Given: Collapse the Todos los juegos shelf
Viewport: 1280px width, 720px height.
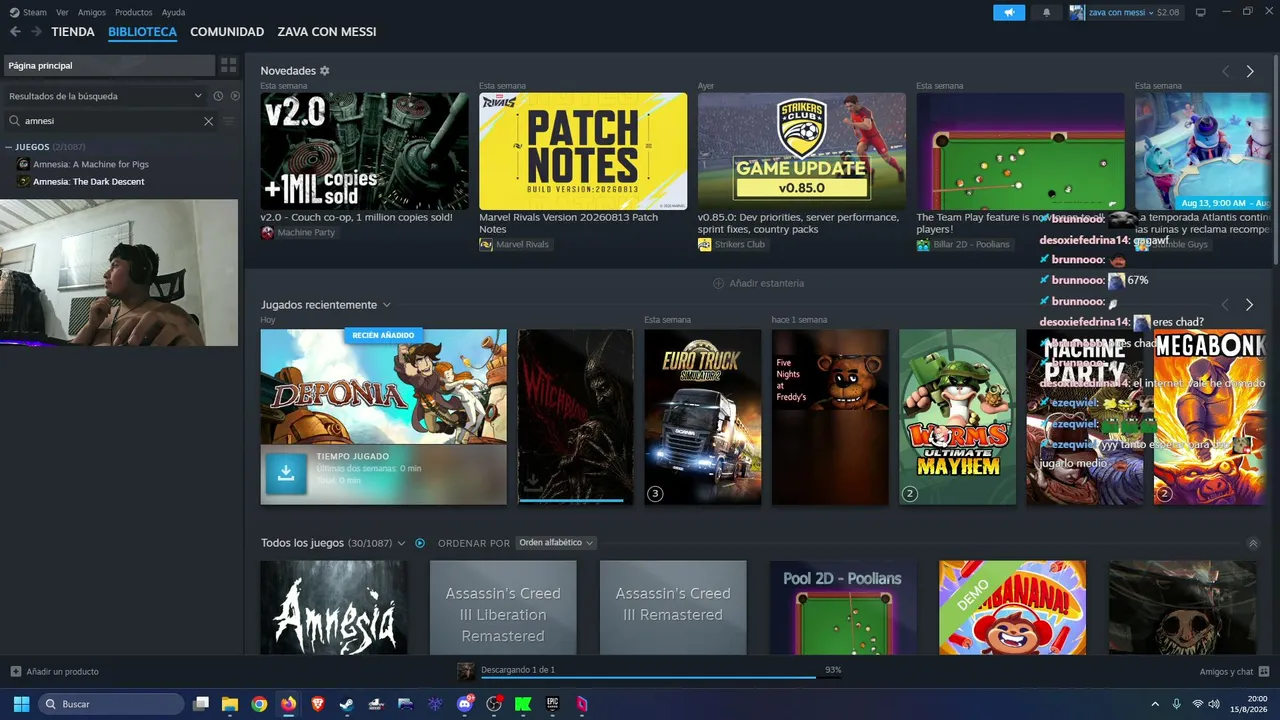Looking at the screenshot, I should pyautogui.click(x=1253, y=543).
